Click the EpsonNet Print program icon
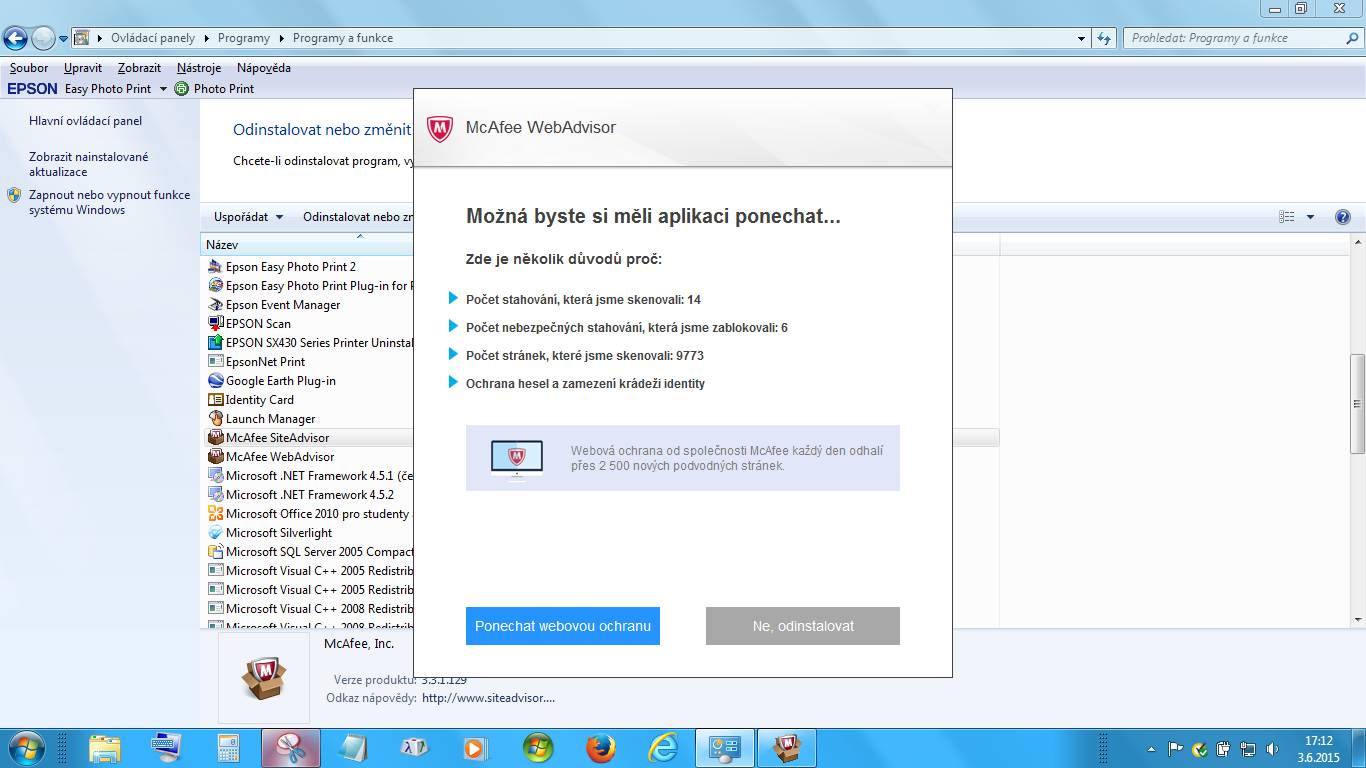This screenshot has height=768, width=1366. [215, 362]
